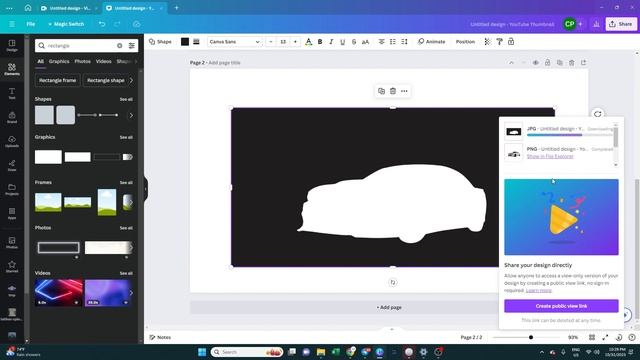The height and width of the screenshot is (360, 640).
Task: Click the Rectangle frame suggestion chip
Action: tap(58, 80)
